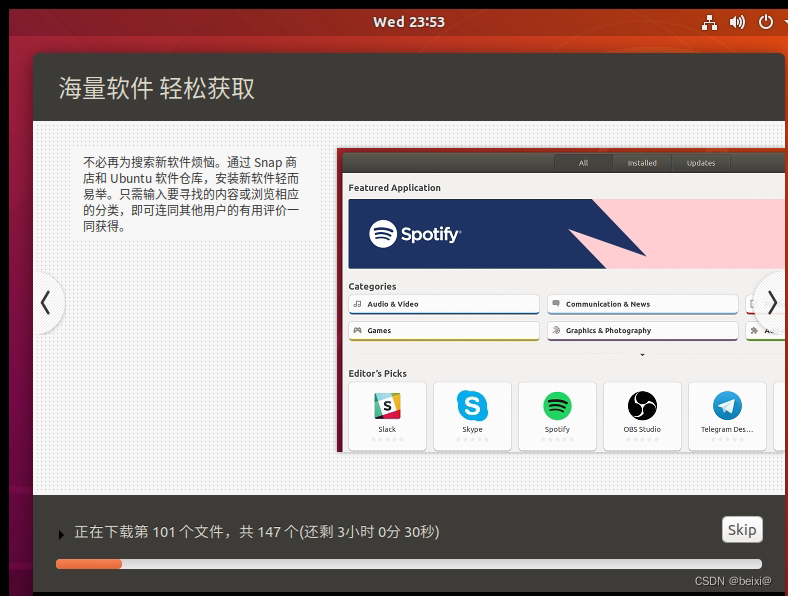Click the gamepad icon beside Games
This screenshot has width=788, height=596.
pos(357,330)
